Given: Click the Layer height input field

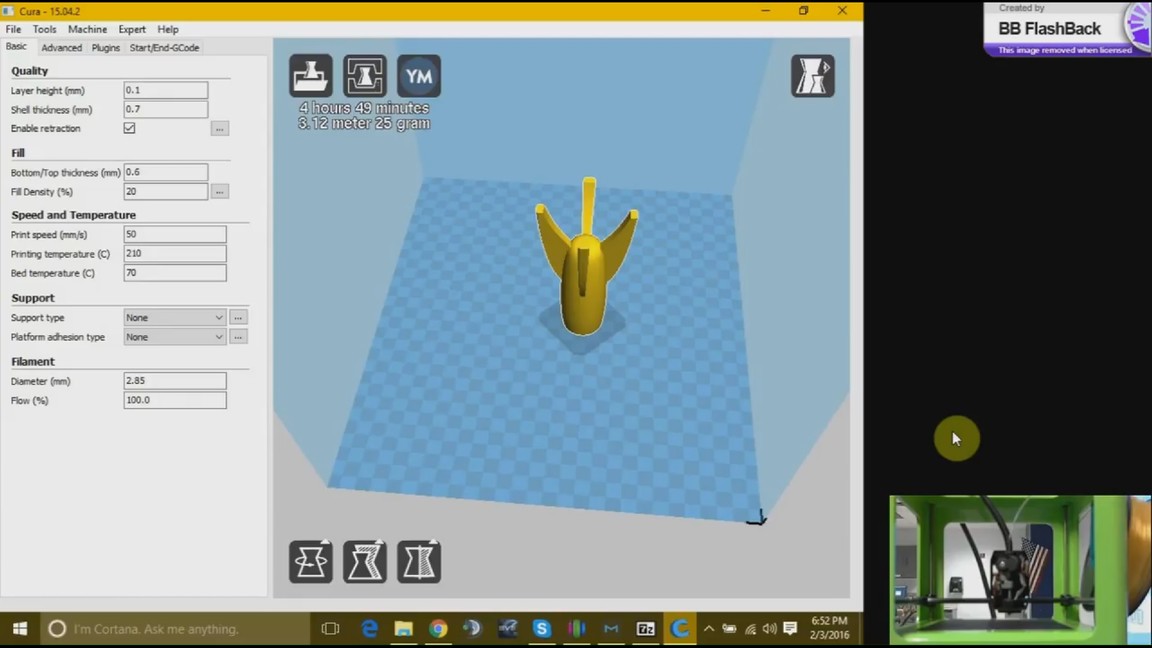Looking at the screenshot, I should click(165, 91).
